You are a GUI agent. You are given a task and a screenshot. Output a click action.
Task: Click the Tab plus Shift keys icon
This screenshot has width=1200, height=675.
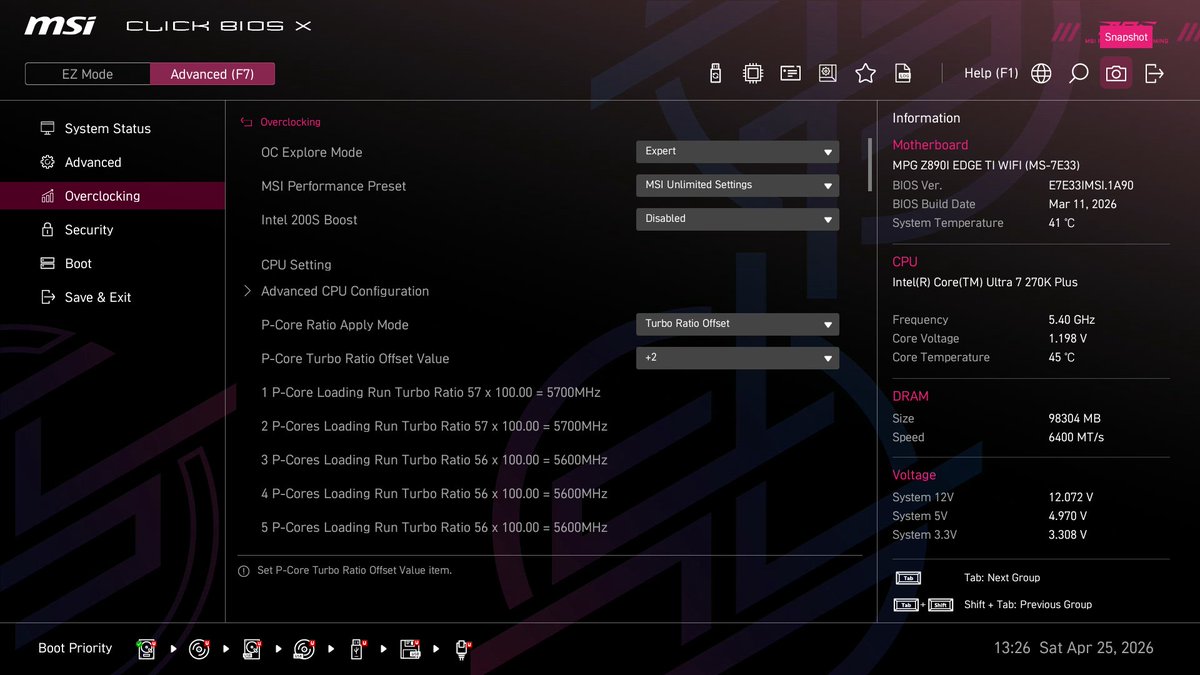923,605
